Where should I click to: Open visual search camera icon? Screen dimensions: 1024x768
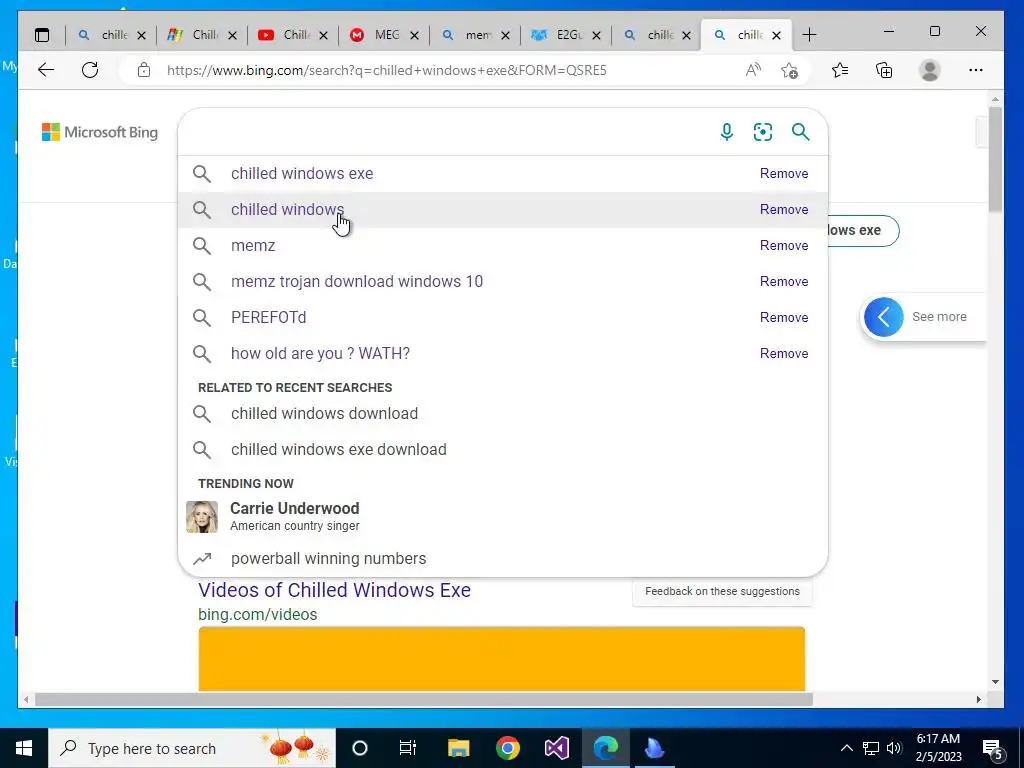tap(763, 132)
